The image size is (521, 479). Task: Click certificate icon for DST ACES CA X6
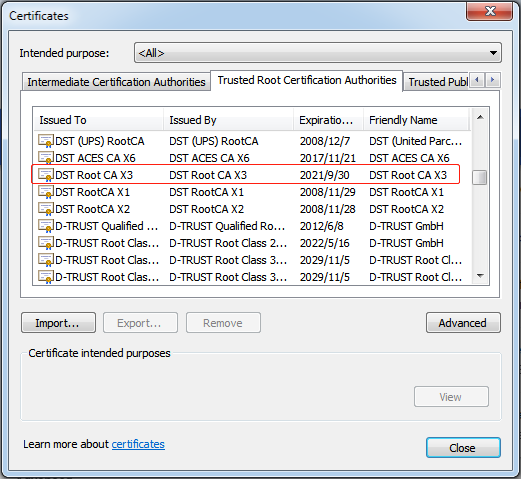coord(46,158)
